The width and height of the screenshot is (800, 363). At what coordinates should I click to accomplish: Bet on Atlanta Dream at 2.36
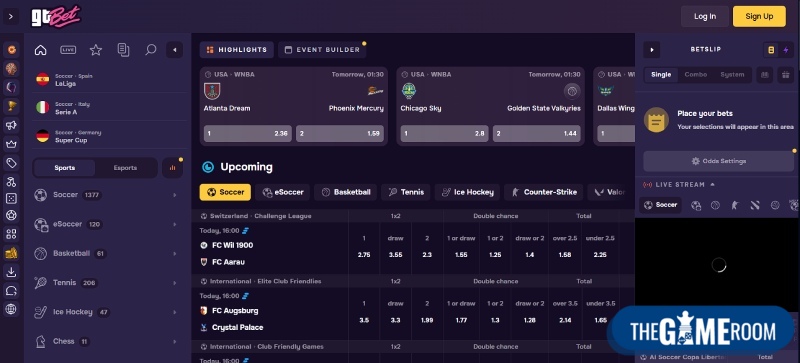tap(247, 134)
